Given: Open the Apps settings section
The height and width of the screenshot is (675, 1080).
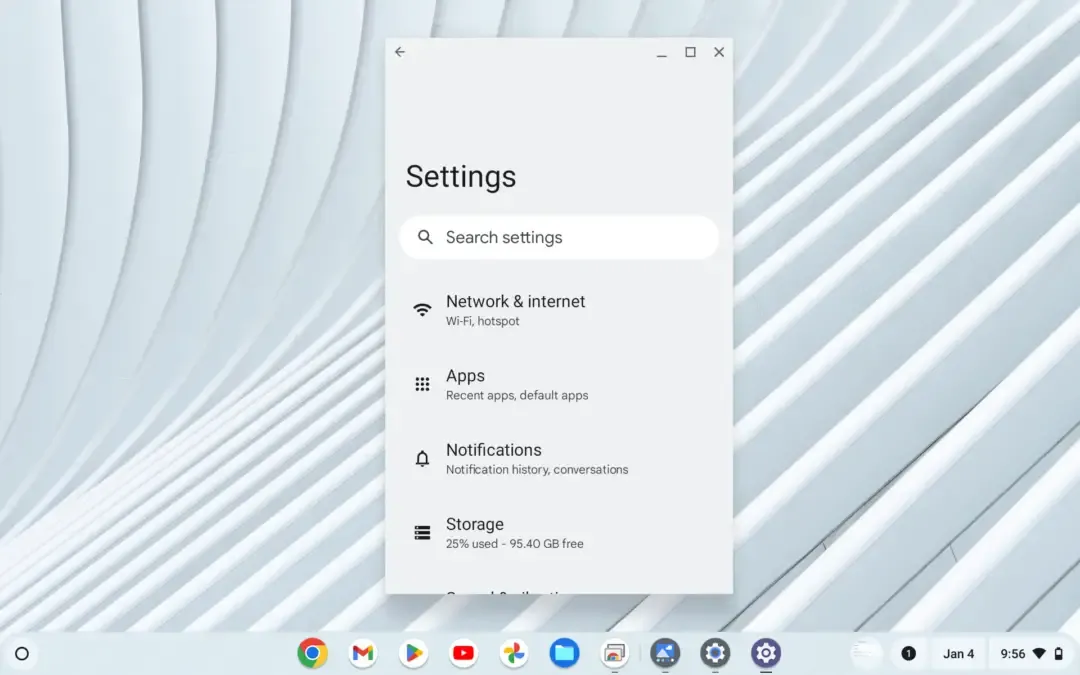Looking at the screenshot, I should coord(559,384).
